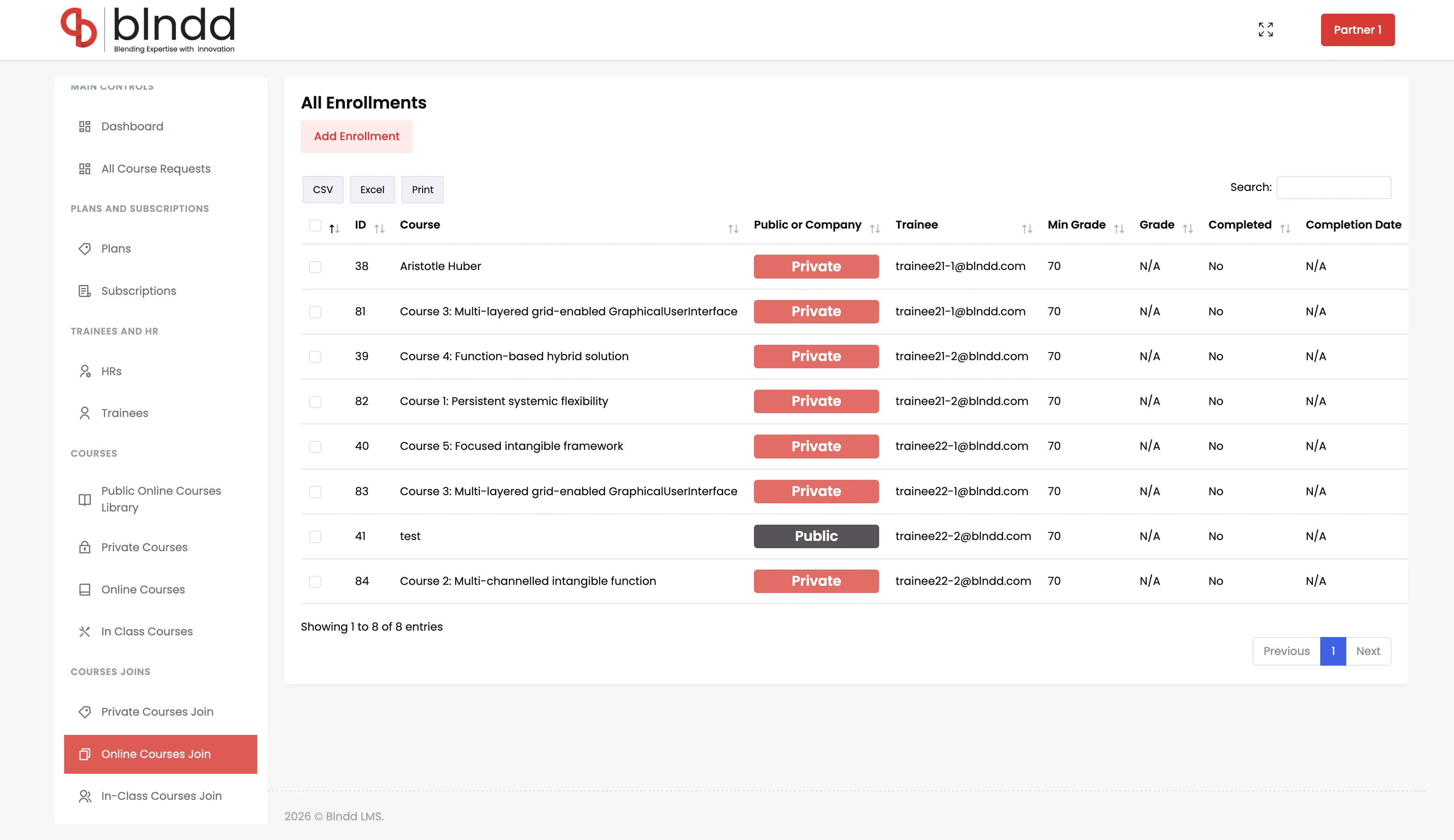Screen dimensions: 1454x840
Task: Click 'Course 5: Focused intangible framework'
Action: click(511, 446)
